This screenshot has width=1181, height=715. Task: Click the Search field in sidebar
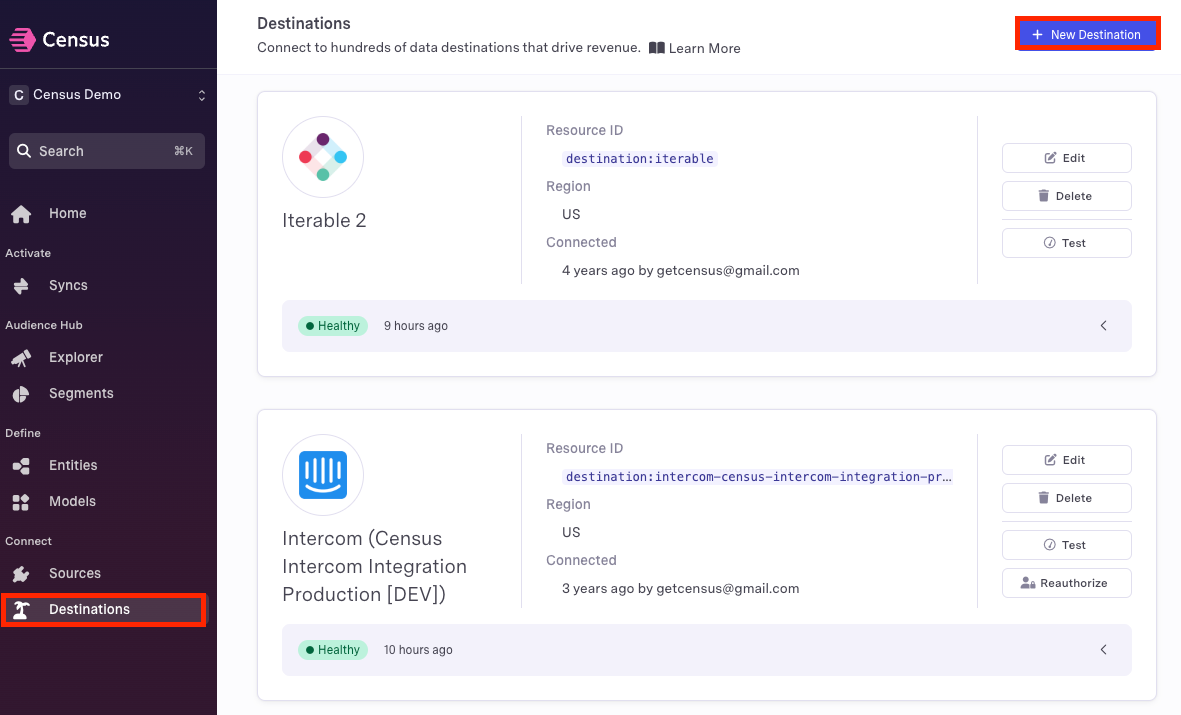click(107, 151)
